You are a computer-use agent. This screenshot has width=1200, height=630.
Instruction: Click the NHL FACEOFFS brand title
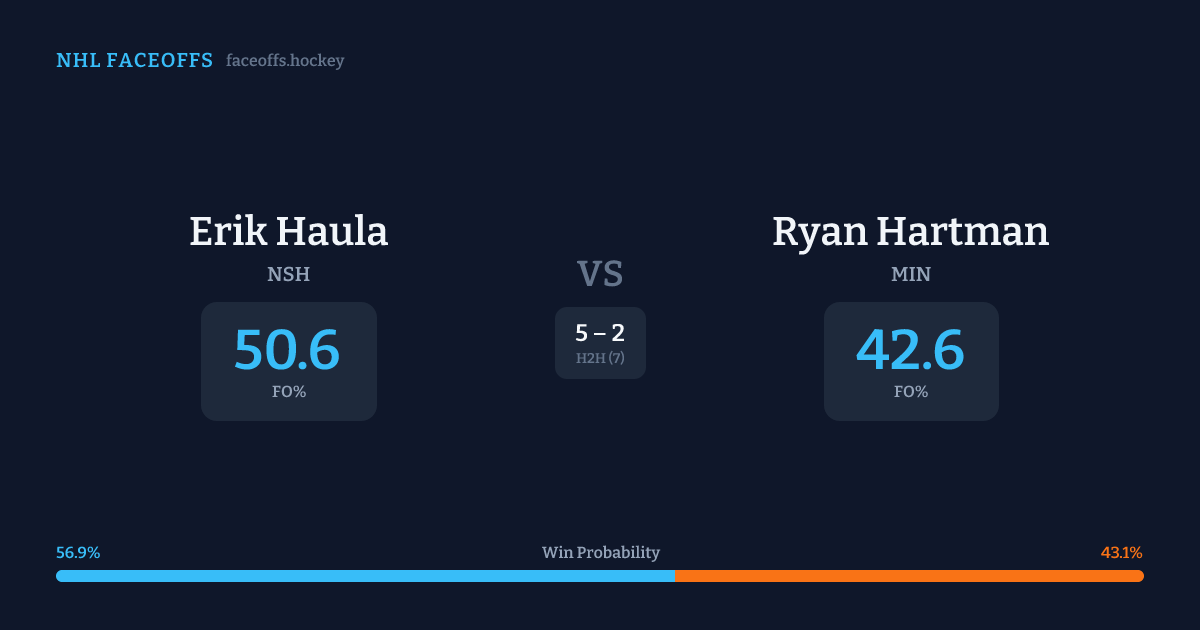(134, 61)
